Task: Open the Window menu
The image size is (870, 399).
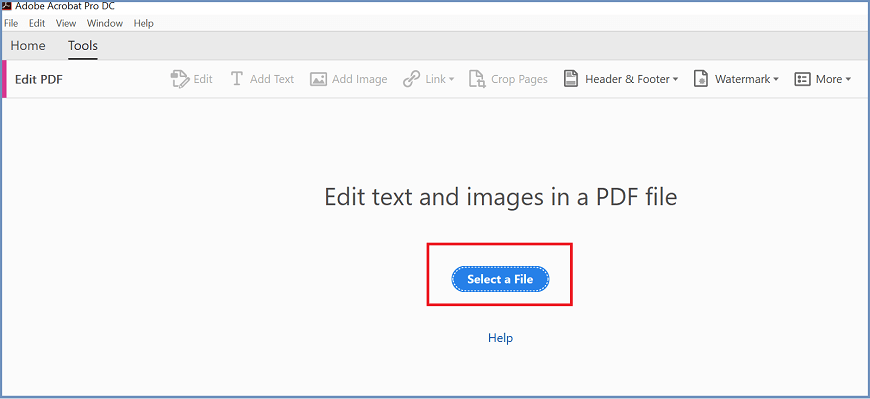Action: (105, 23)
